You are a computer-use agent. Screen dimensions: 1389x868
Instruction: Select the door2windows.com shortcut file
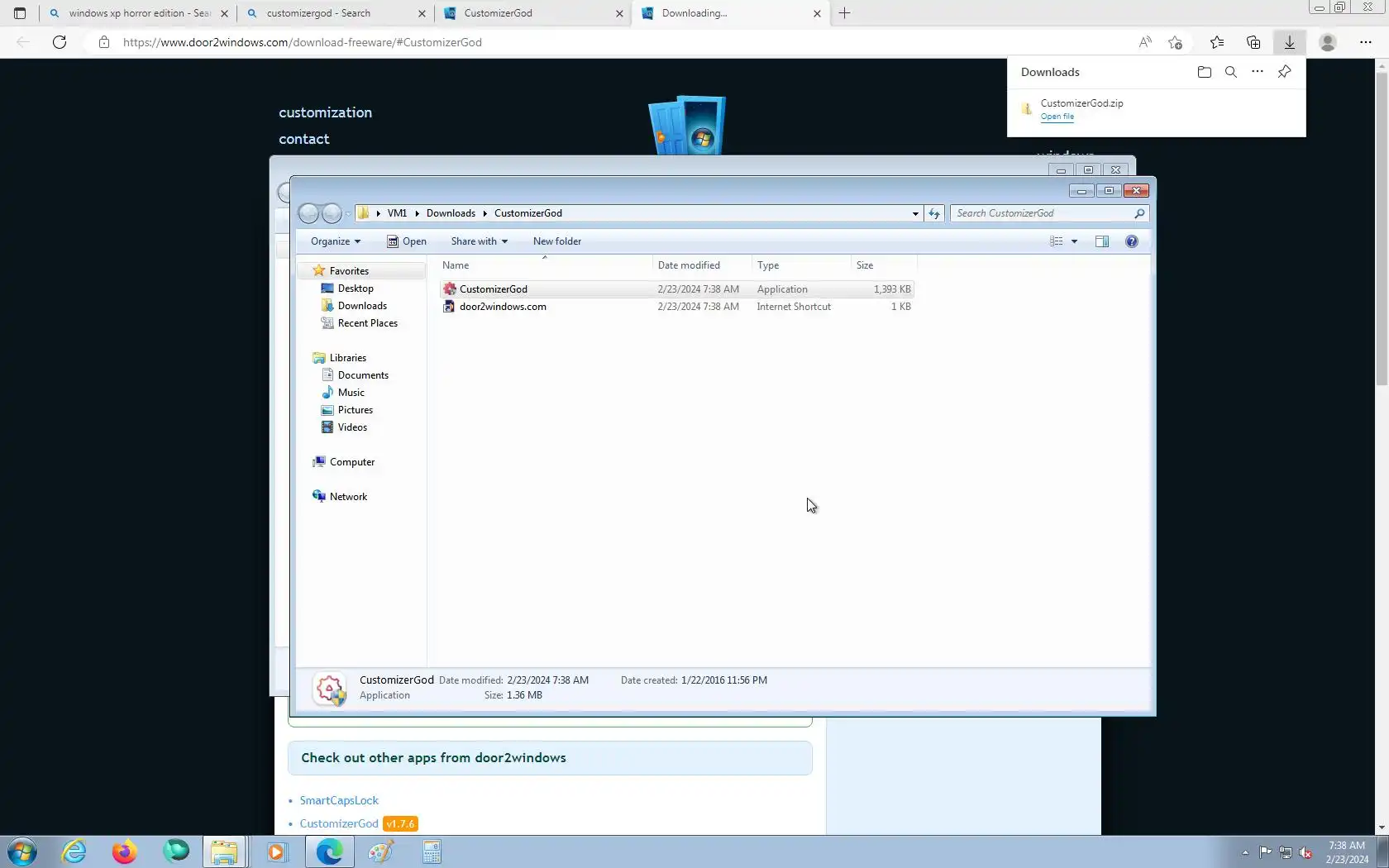point(676,307)
